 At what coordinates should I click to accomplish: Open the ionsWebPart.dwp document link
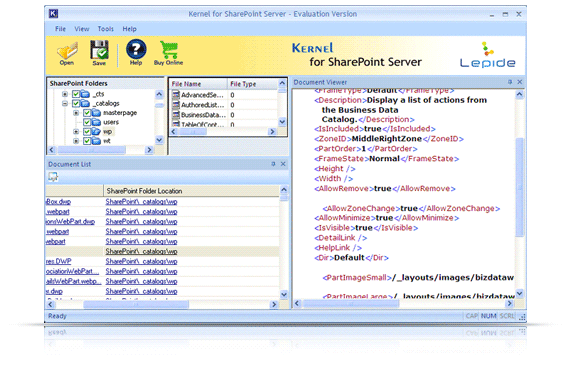click(71, 221)
